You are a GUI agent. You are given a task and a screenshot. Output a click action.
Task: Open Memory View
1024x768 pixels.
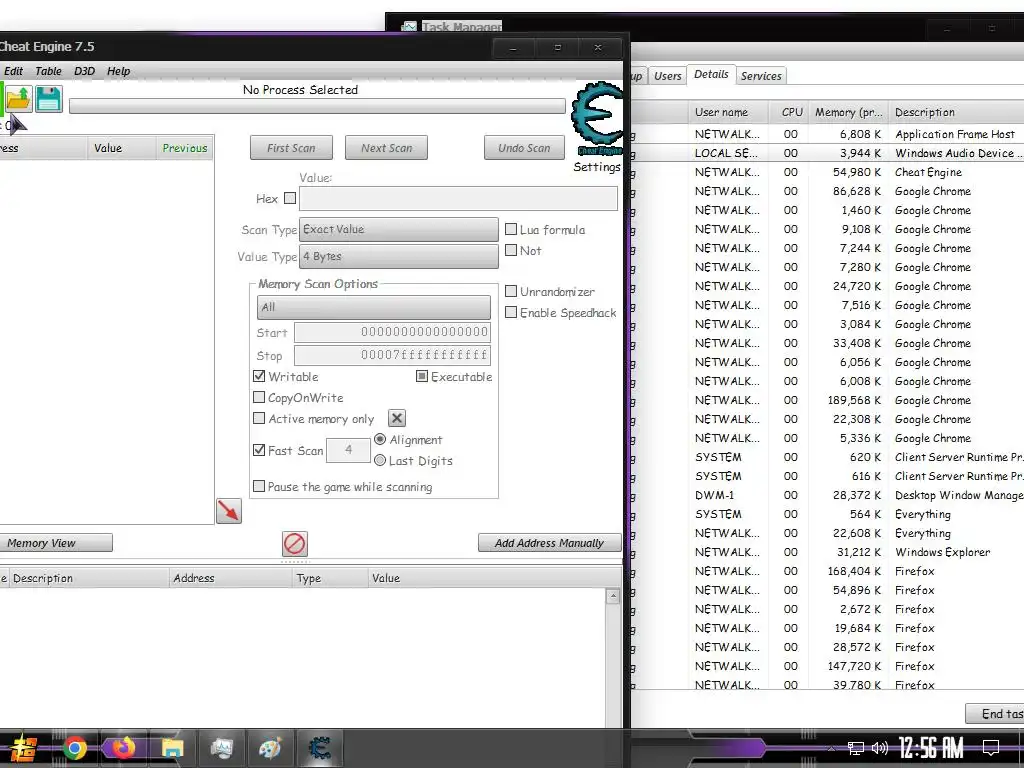point(55,543)
